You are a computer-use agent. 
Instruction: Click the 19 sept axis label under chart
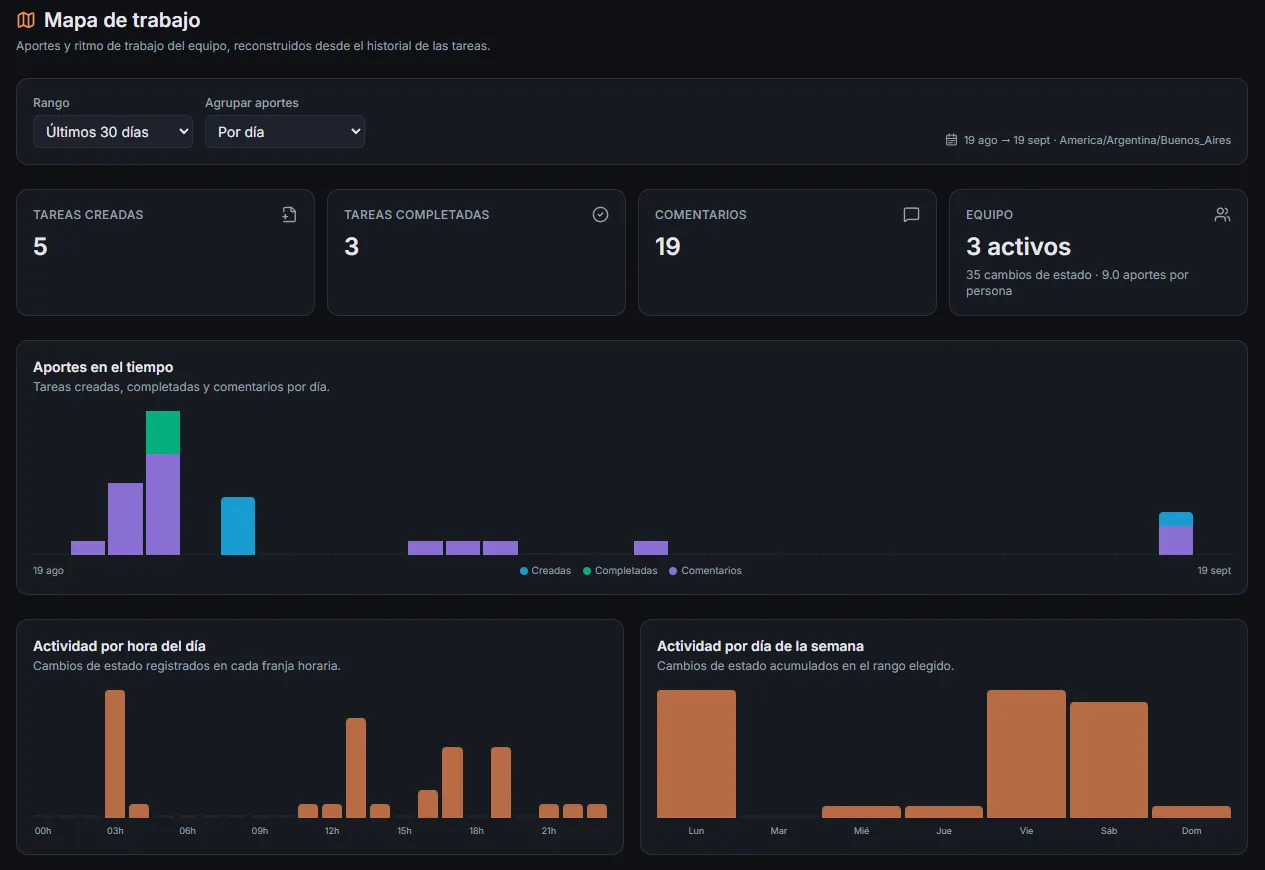point(1214,571)
